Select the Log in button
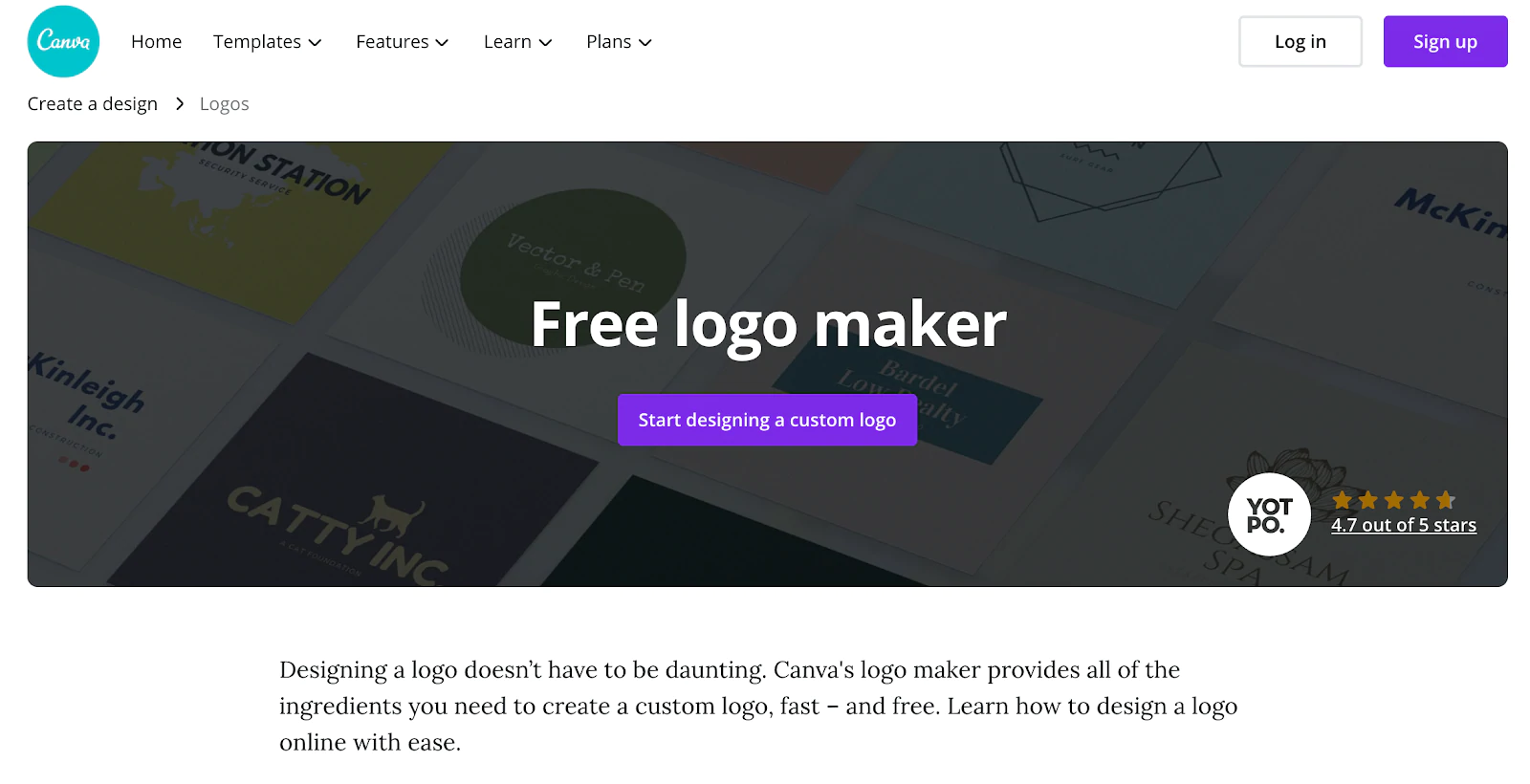The height and width of the screenshot is (784, 1530). 1300,41
